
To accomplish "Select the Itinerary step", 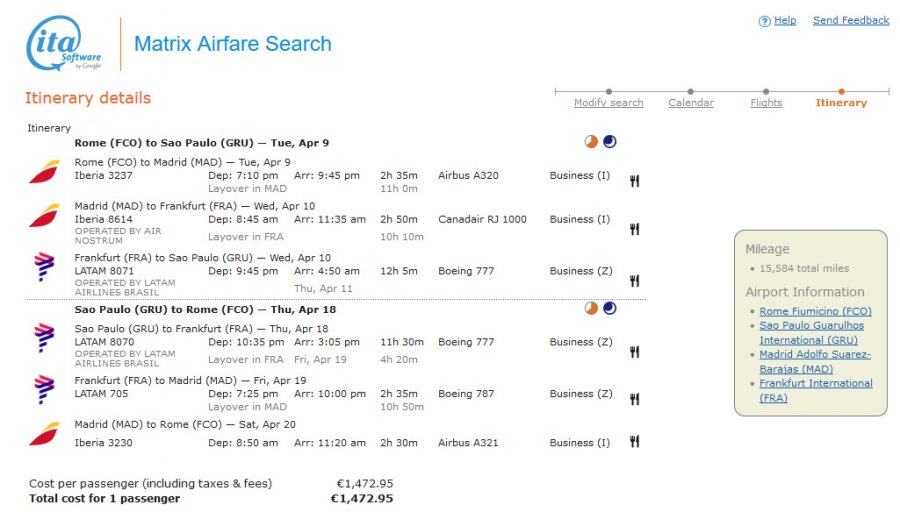I will pyautogui.click(x=841, y=103).
